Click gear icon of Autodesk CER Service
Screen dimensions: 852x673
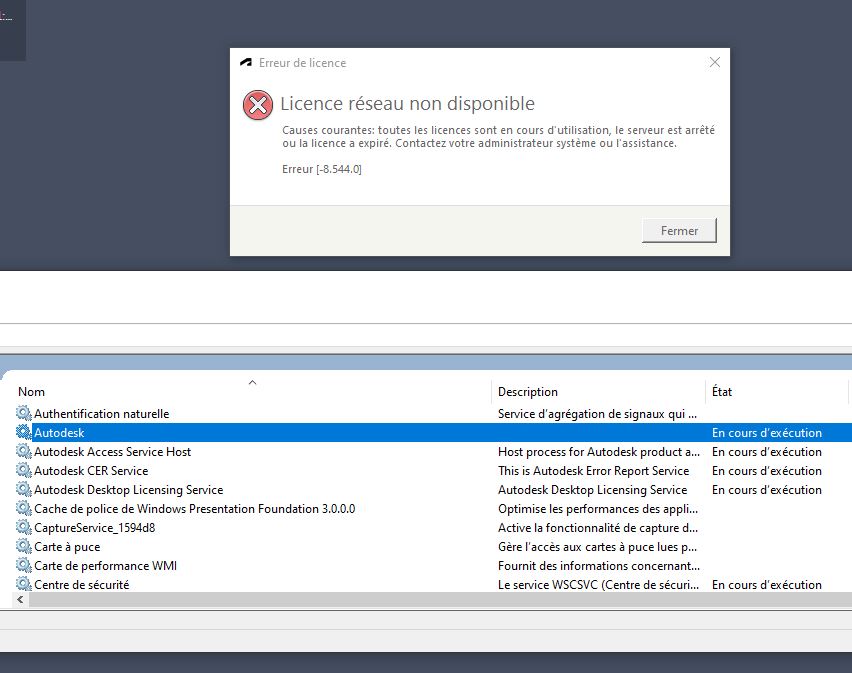click(x=24, y=470)
